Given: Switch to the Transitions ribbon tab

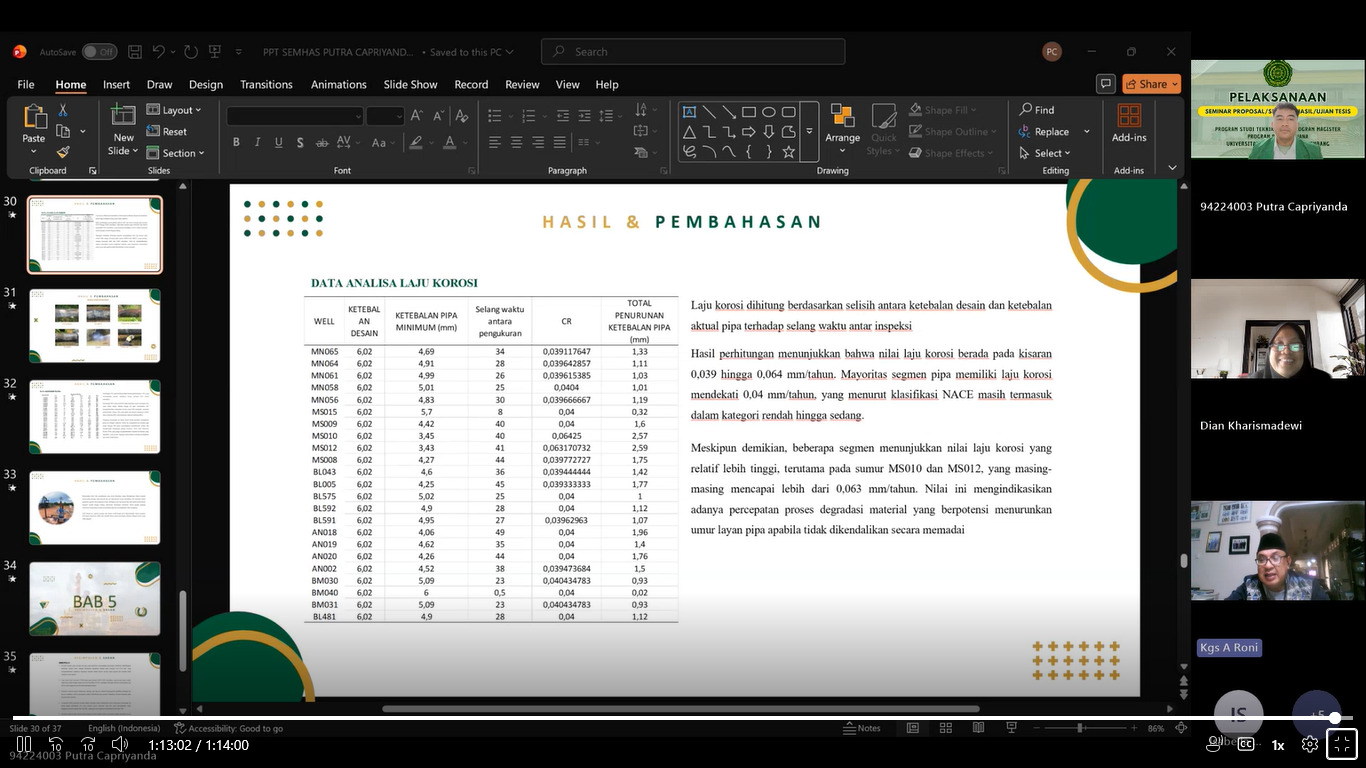Looking at the screenshot, I should point(266,85).
